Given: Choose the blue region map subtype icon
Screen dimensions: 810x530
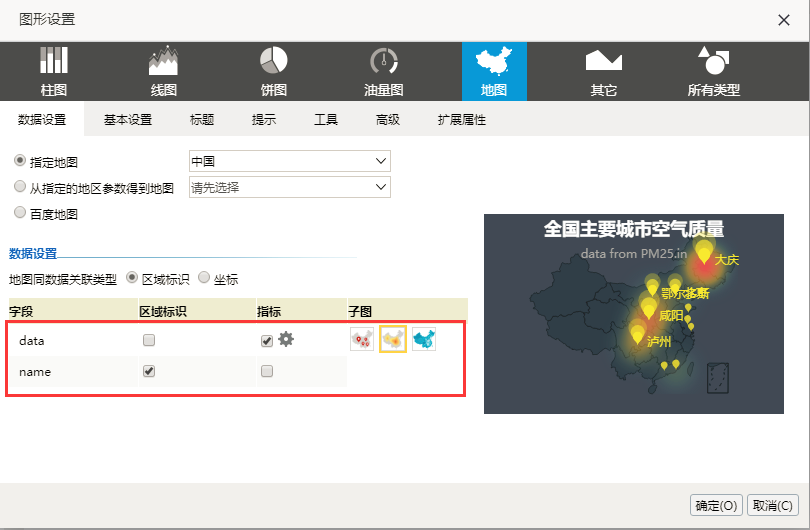Looking at the screenshot, I should 424,339.
